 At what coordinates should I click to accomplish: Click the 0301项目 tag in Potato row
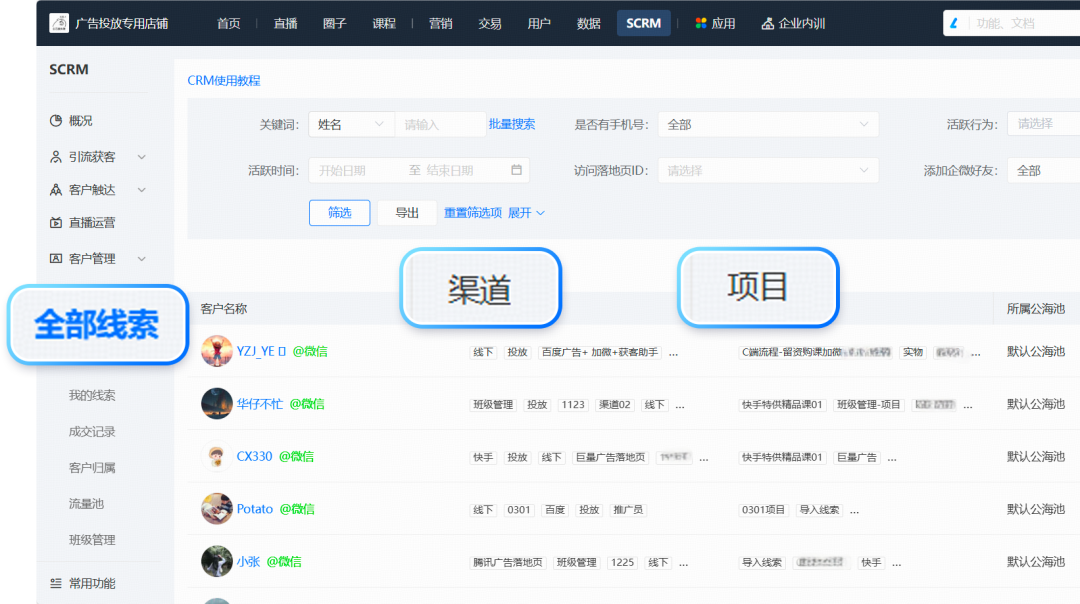pyautogui.click(x=763, y=510)
